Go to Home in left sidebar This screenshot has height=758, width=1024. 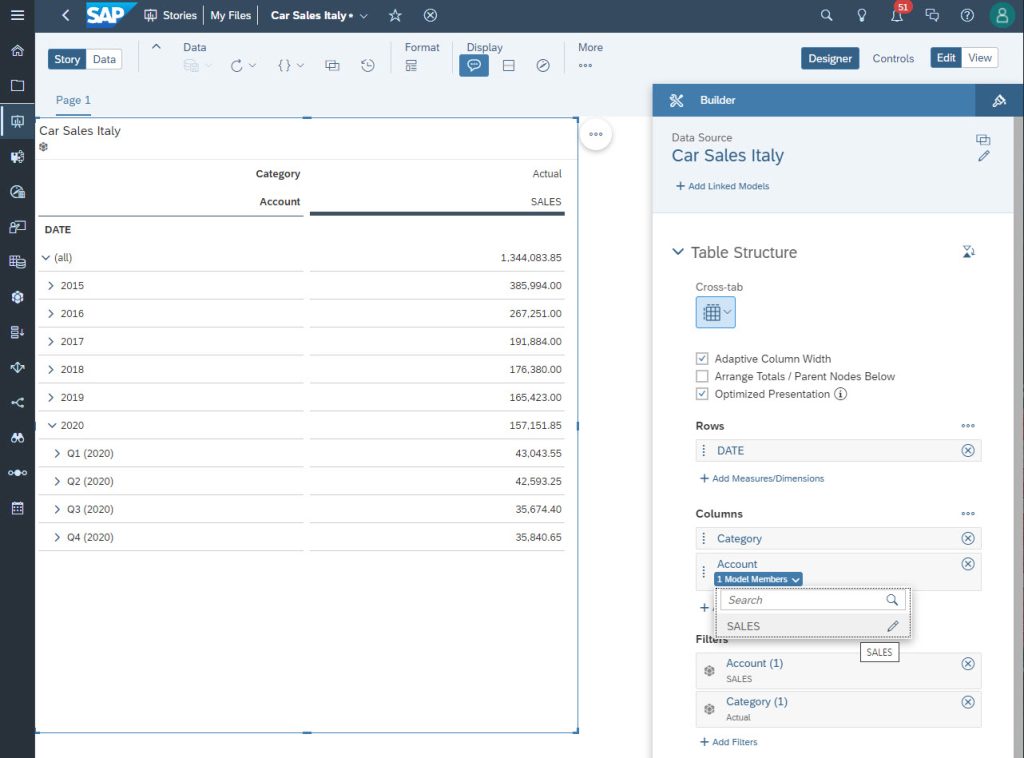(x=18, y=50)
